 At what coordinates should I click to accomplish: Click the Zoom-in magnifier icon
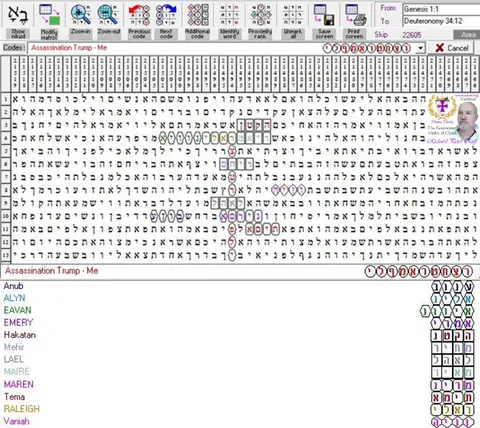(x=81, y=15)
